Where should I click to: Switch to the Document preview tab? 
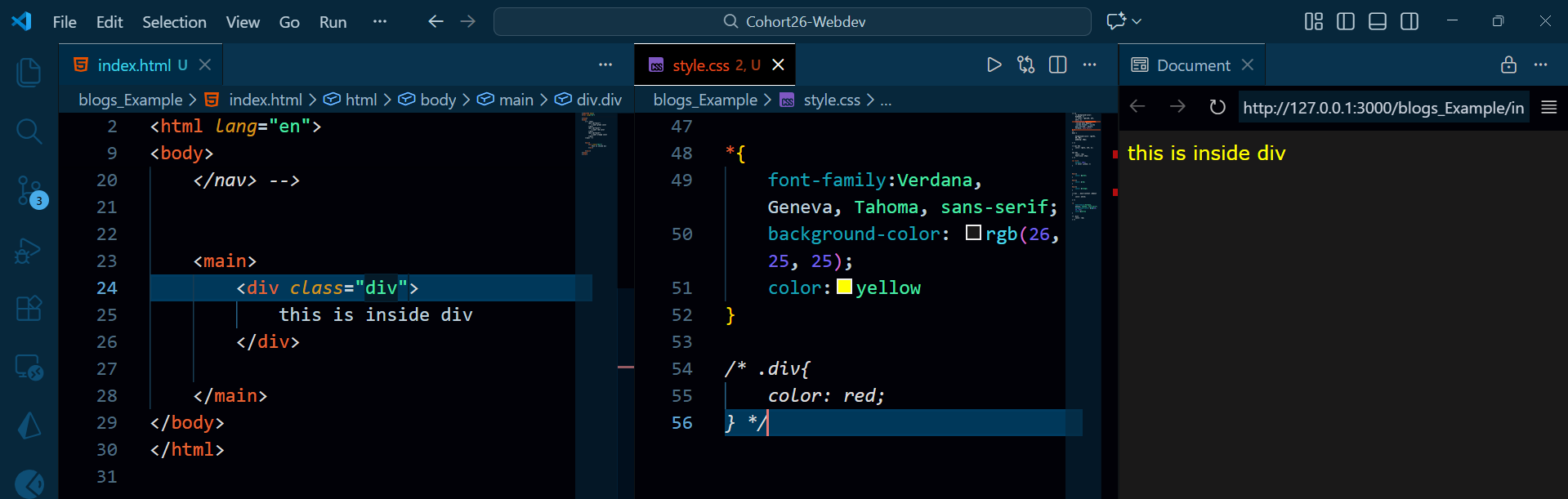1191,65
